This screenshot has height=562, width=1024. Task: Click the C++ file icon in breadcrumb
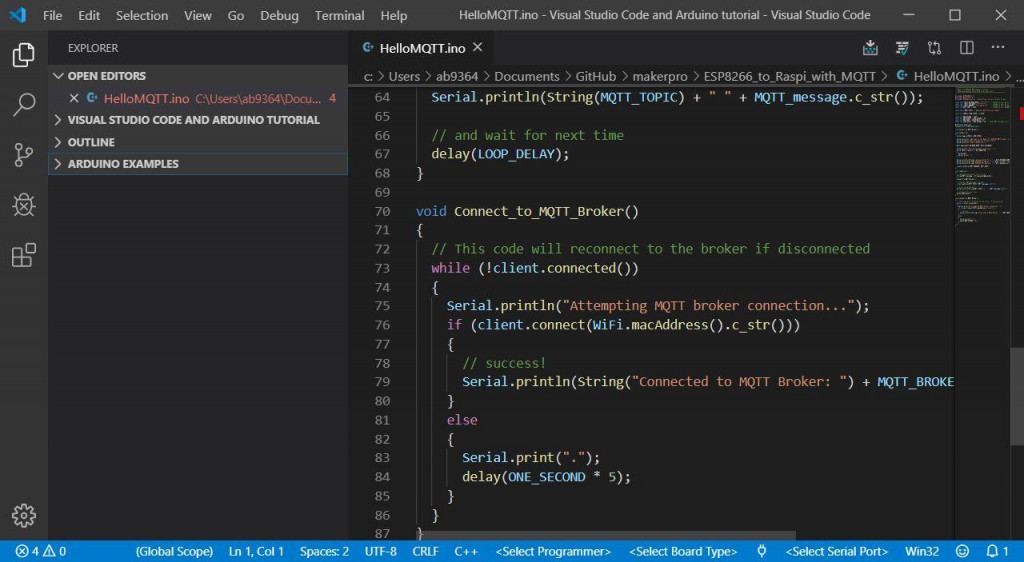(x=902, y=76)
